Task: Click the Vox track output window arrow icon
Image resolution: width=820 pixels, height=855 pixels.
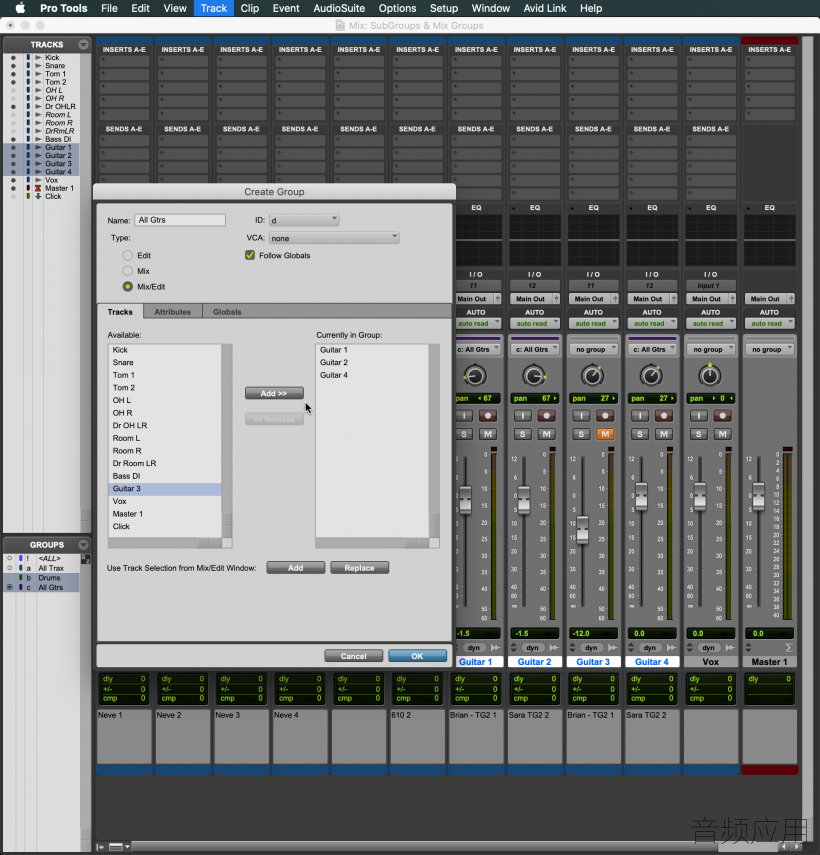Action: [731, 648]
